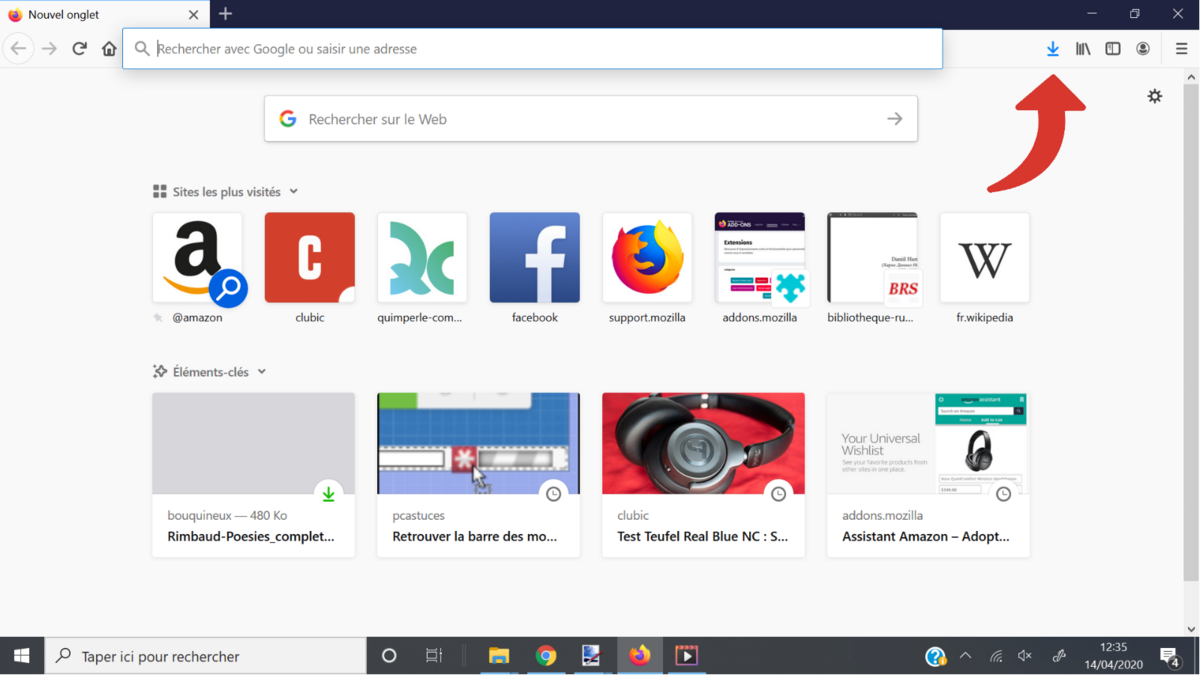Go back with the back arrow

pos(18,49)
